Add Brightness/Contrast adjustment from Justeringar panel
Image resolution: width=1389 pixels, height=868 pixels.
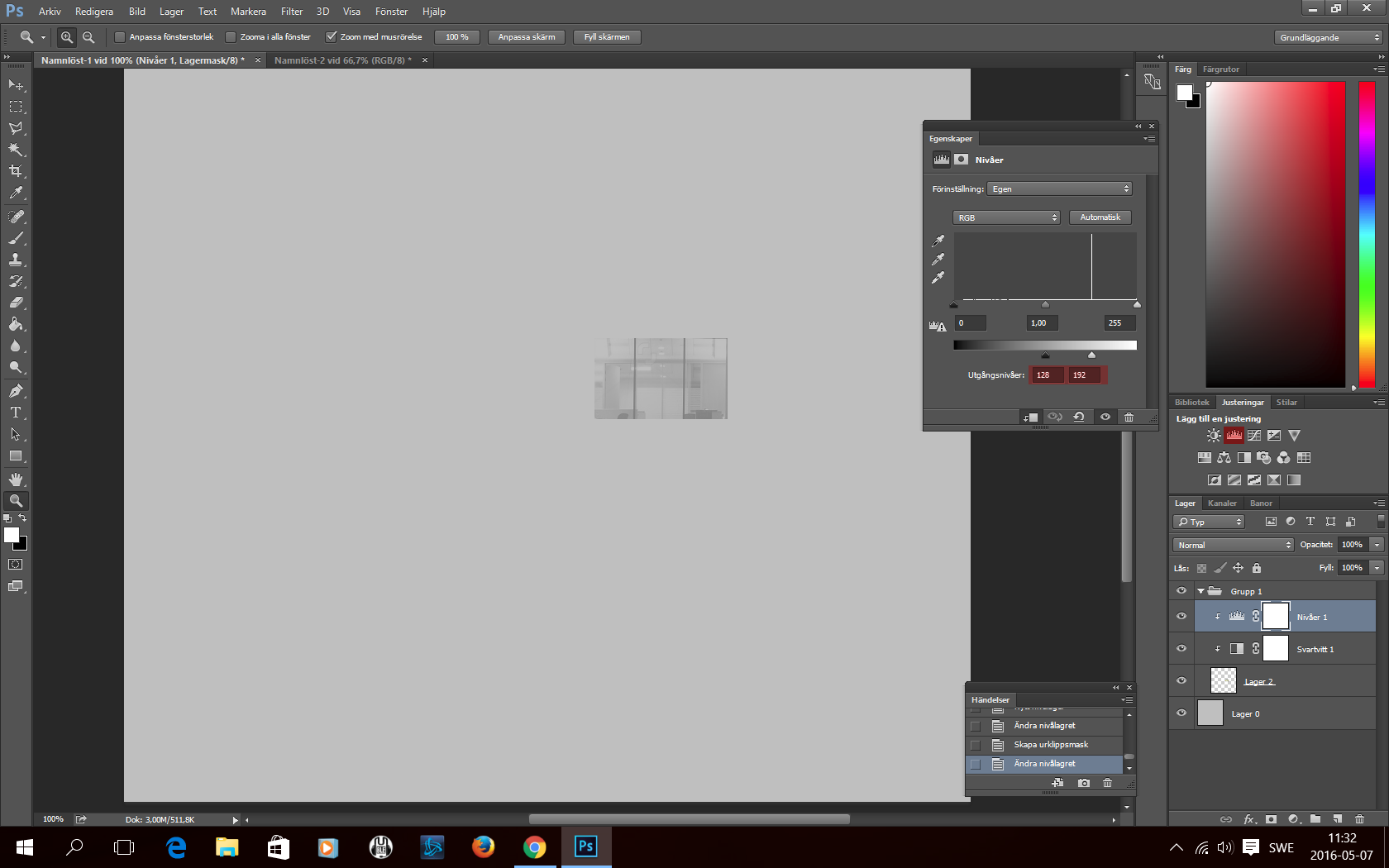(x=1214, y=435)
